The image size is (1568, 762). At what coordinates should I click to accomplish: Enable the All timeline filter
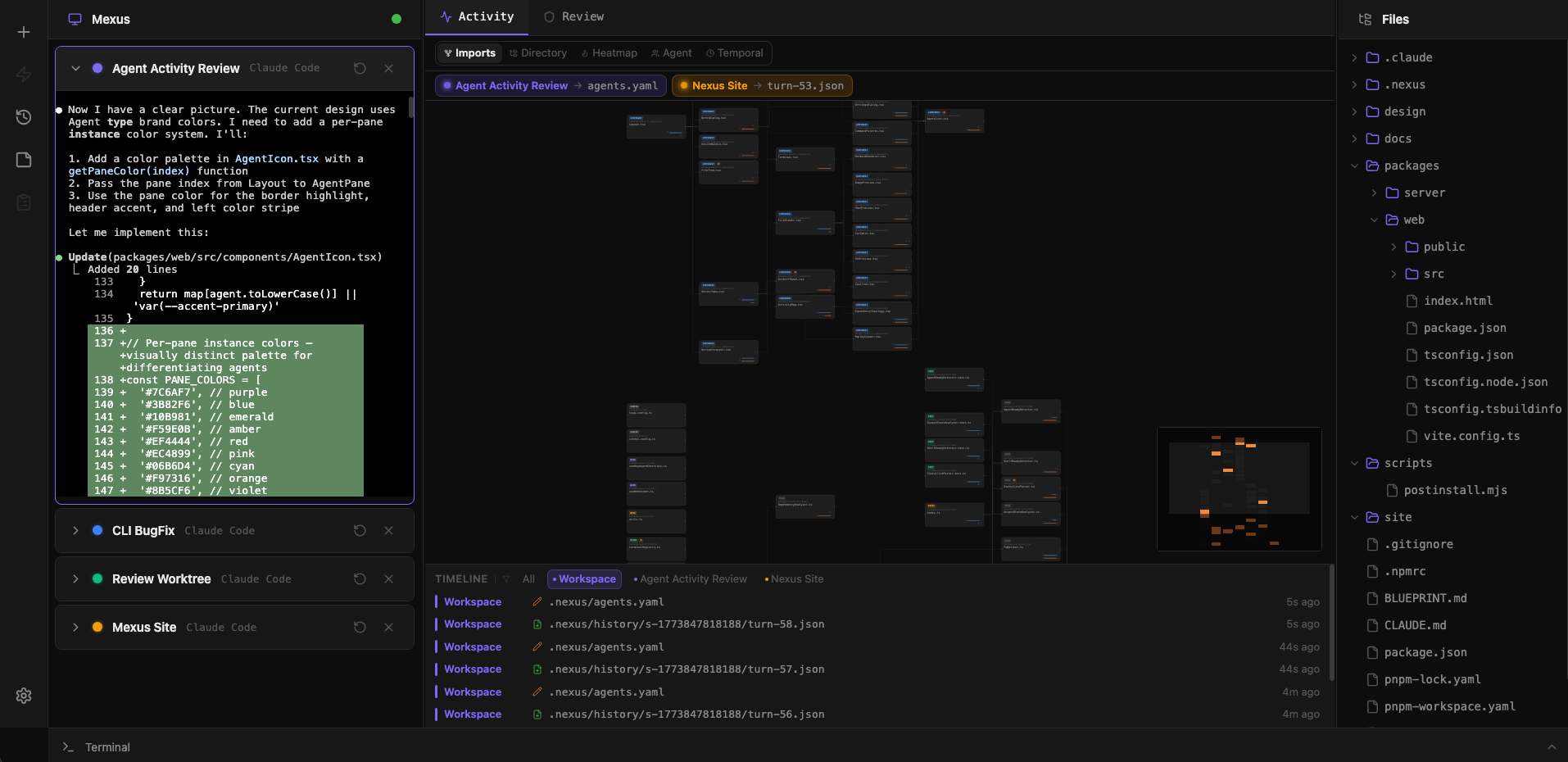(528, 579)
